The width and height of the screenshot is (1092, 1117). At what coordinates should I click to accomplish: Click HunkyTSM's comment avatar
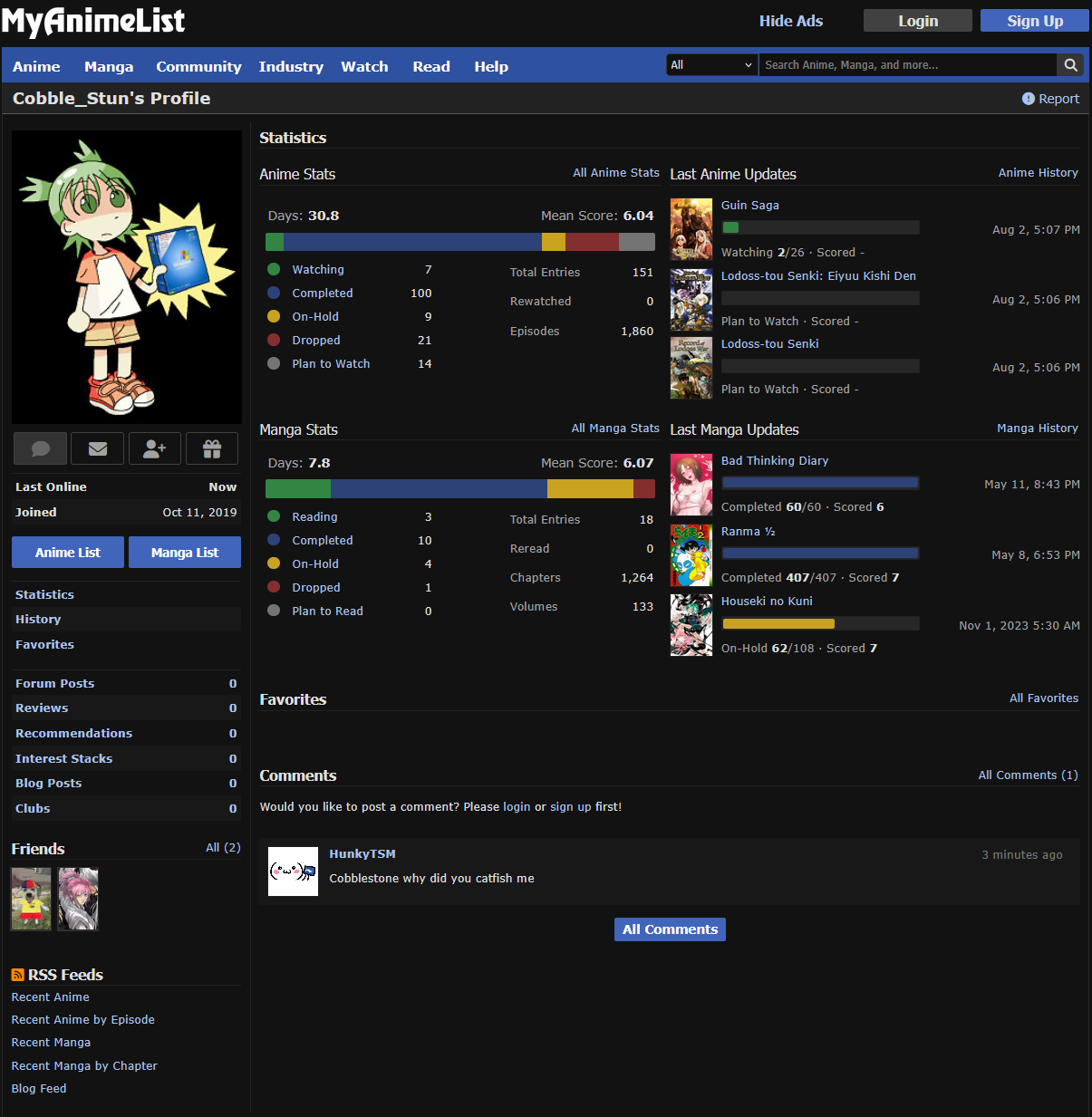coord(294,871)
